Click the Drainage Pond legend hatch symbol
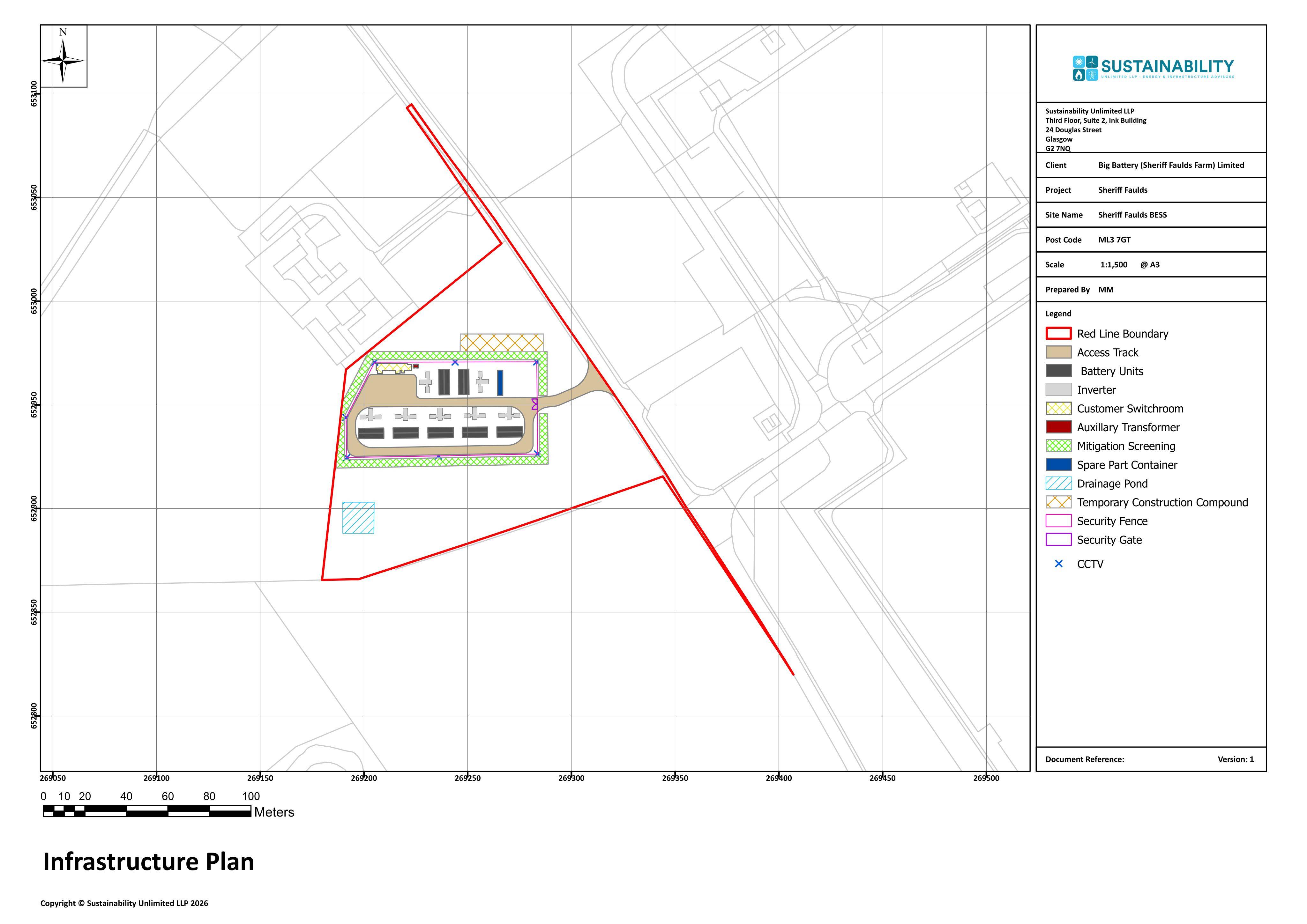Screen dimensions: 1307x924 click(x=1058, y=484)
